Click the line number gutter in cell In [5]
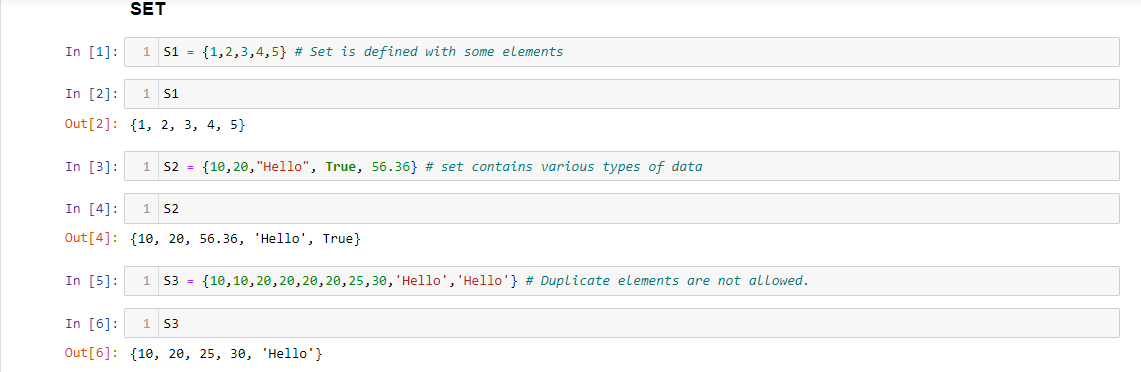 point(142,280)
